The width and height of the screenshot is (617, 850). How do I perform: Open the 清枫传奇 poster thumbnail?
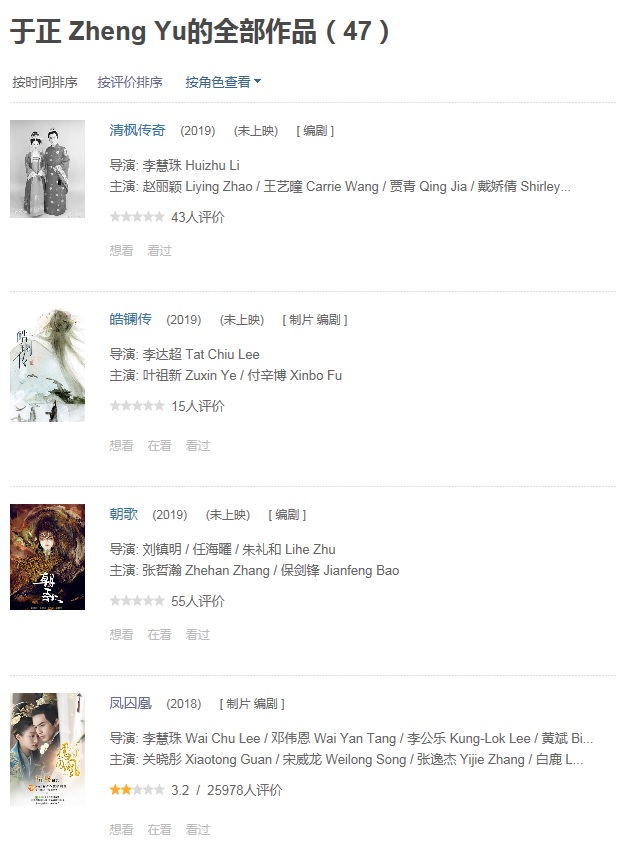(x=47, y=169)
